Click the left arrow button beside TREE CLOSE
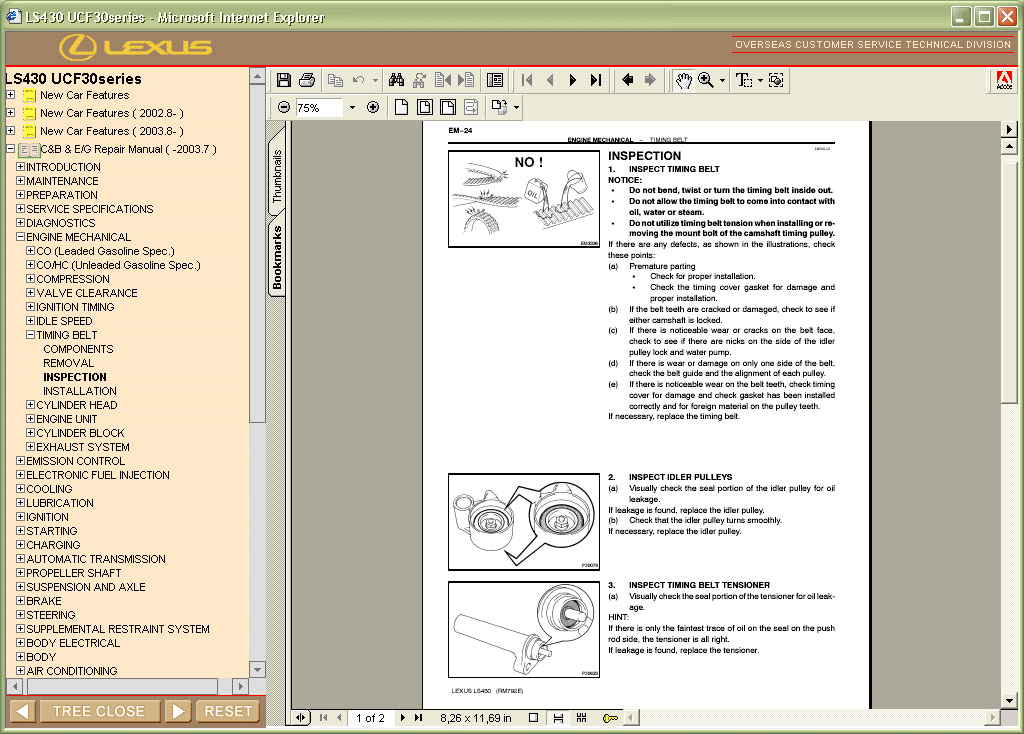Viewport: 1024px width, 734px height. (22, 711)
